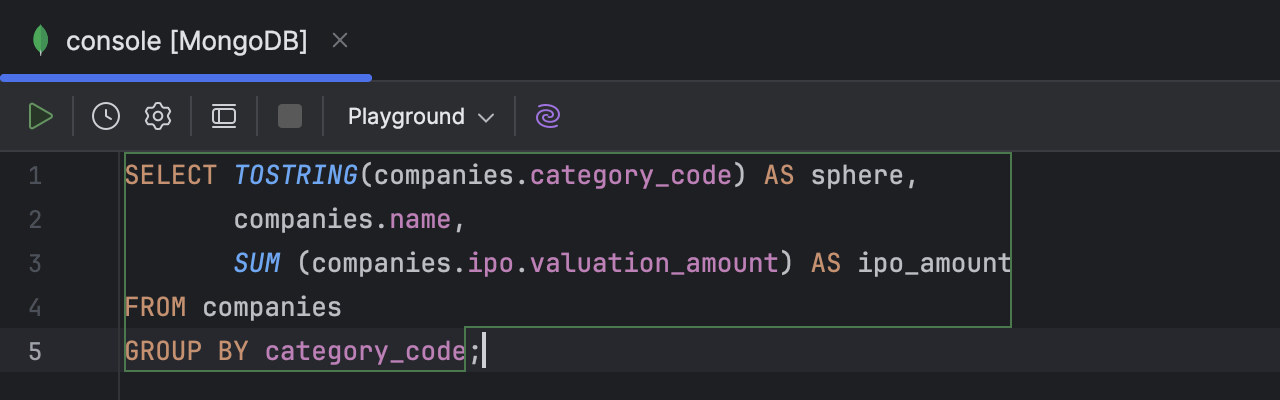Click line number 1 in the gutter
The image size is (1280, 400).
(x=35, y=176)
